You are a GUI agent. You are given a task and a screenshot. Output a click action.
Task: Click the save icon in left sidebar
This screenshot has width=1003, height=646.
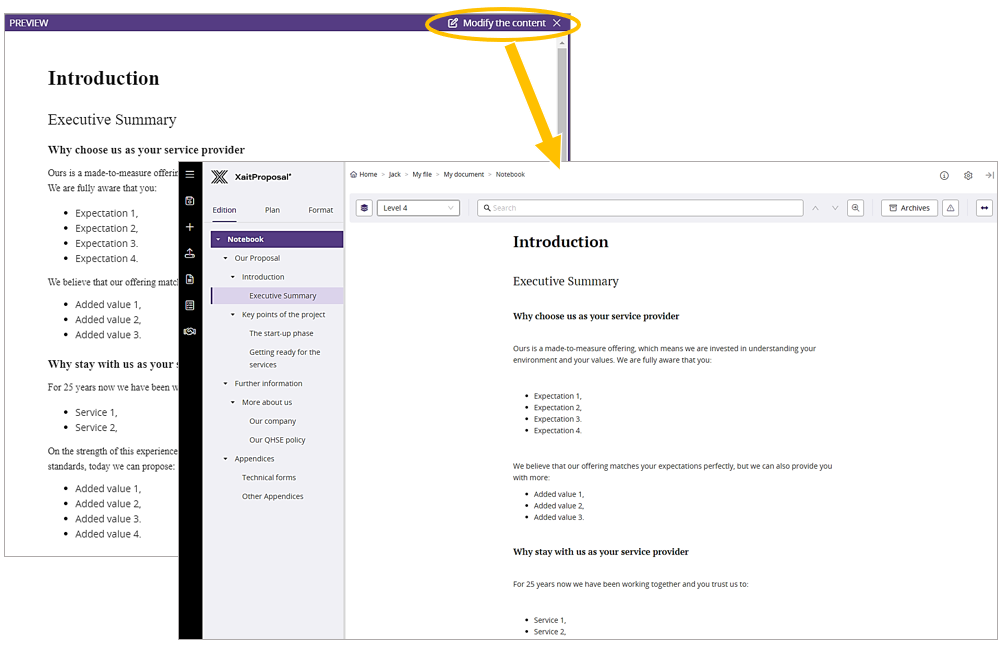tap(190, 201)
